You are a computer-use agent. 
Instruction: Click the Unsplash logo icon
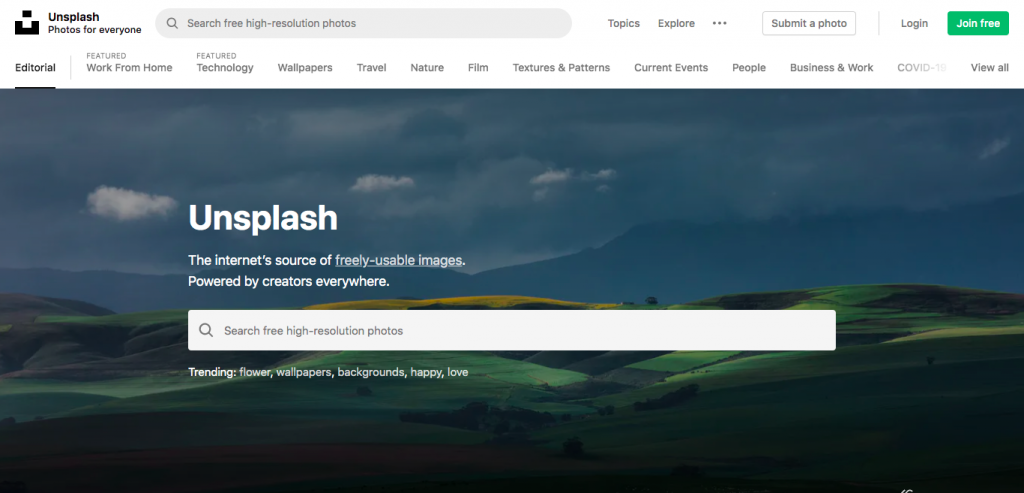tap(27, 23)
